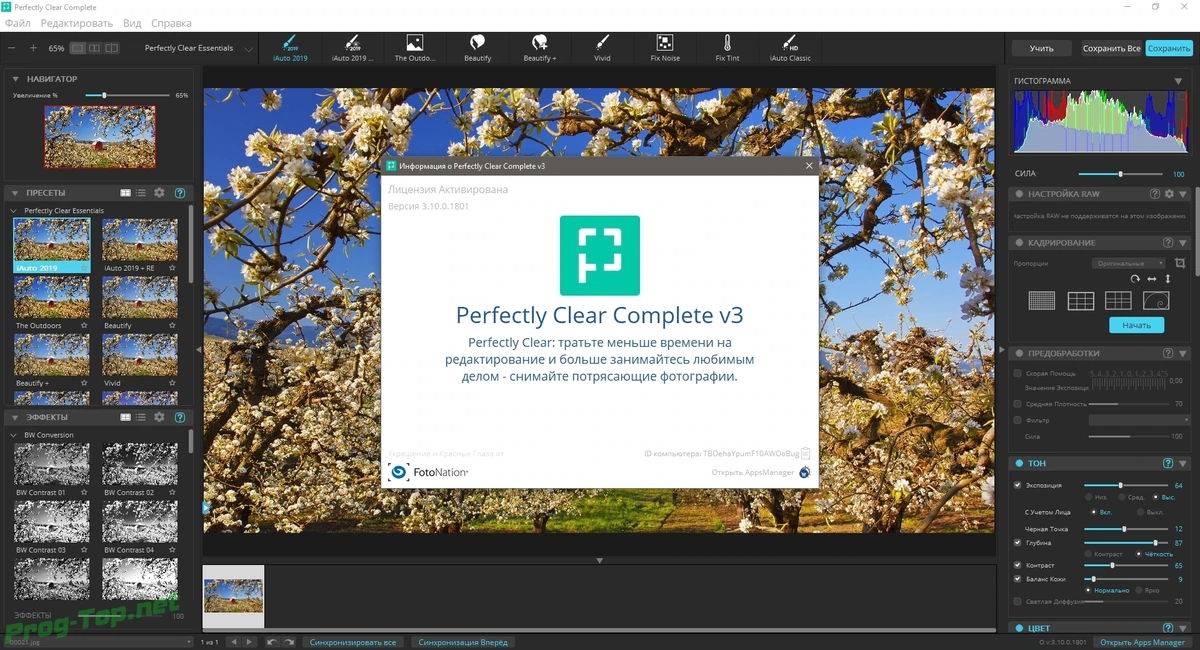Click the blue Сохранить button
The image size is (1200, 650).
(1168, 48)
